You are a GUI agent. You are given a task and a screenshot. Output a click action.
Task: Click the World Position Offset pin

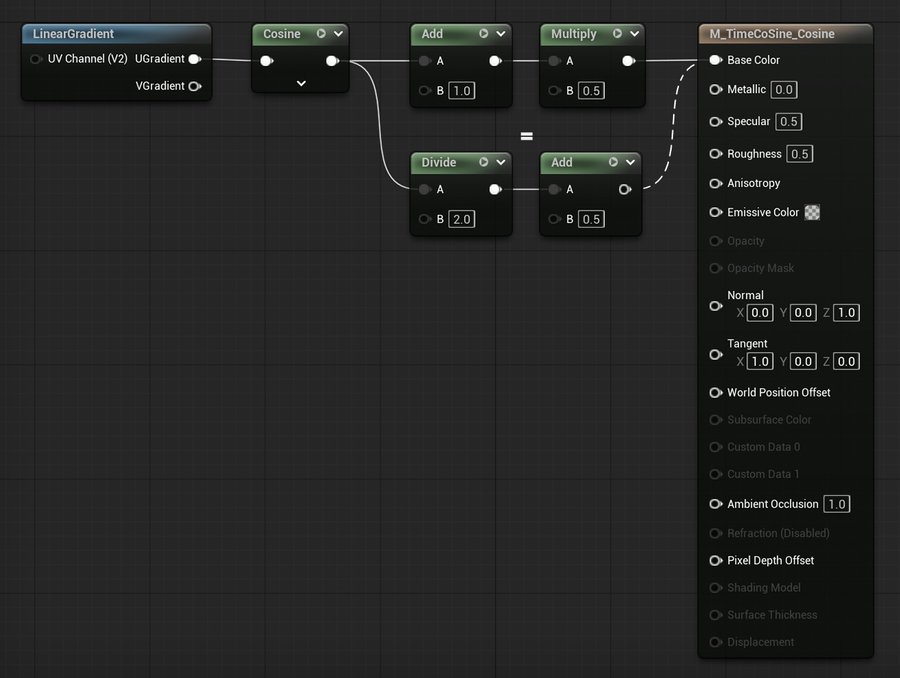715,393
